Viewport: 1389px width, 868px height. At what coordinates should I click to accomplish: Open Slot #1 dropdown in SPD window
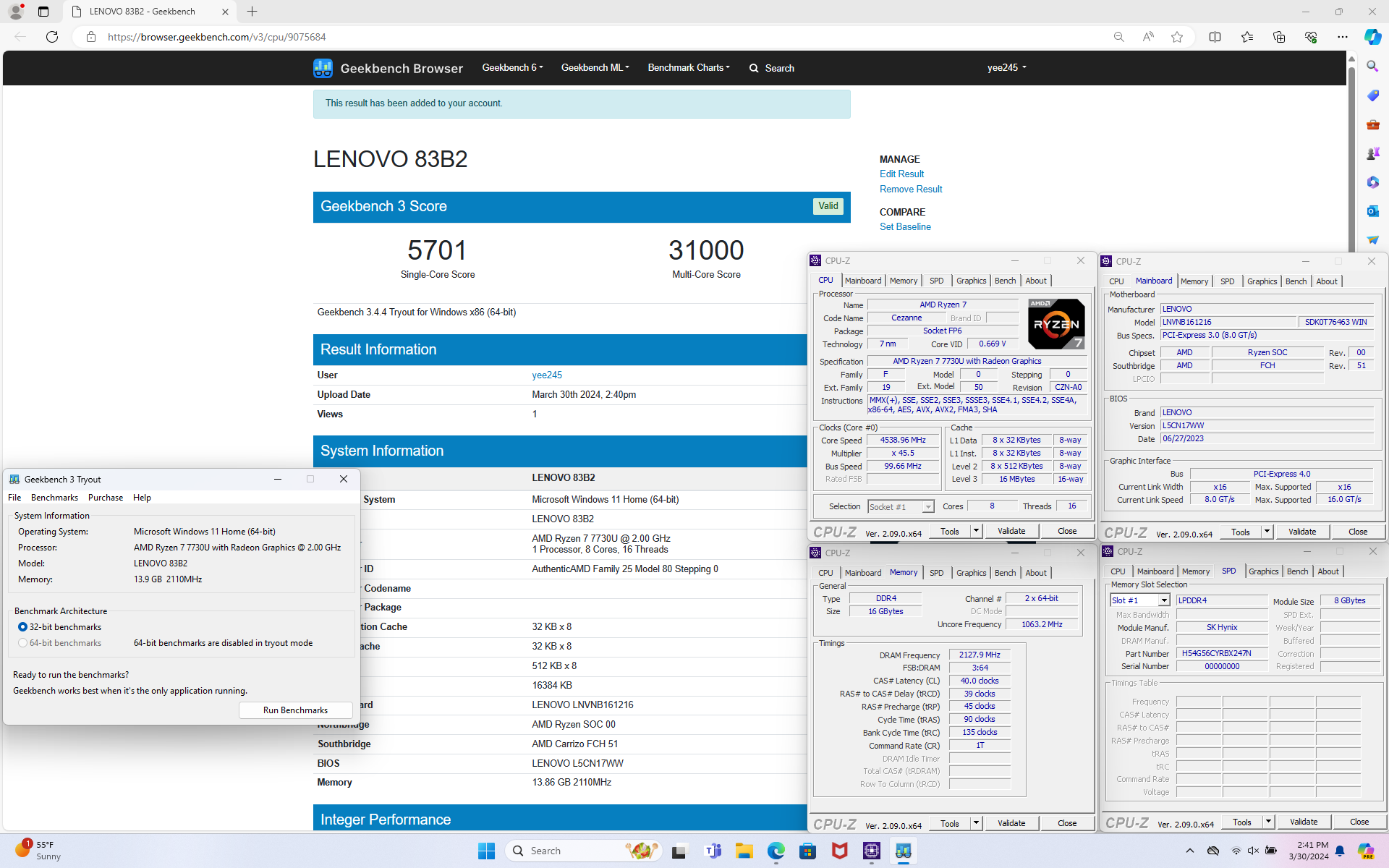[x=1140, y=600]
